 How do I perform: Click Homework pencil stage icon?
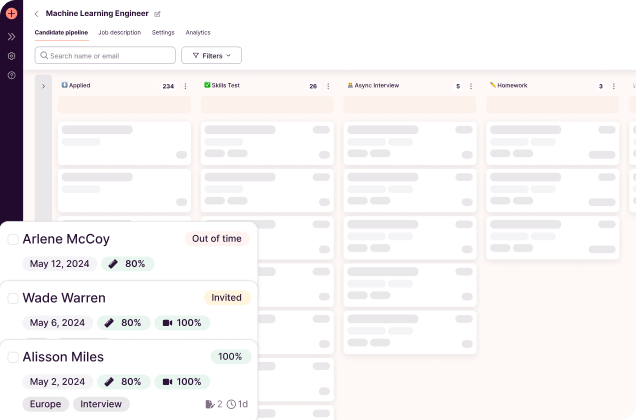click(x=493, y=85)
